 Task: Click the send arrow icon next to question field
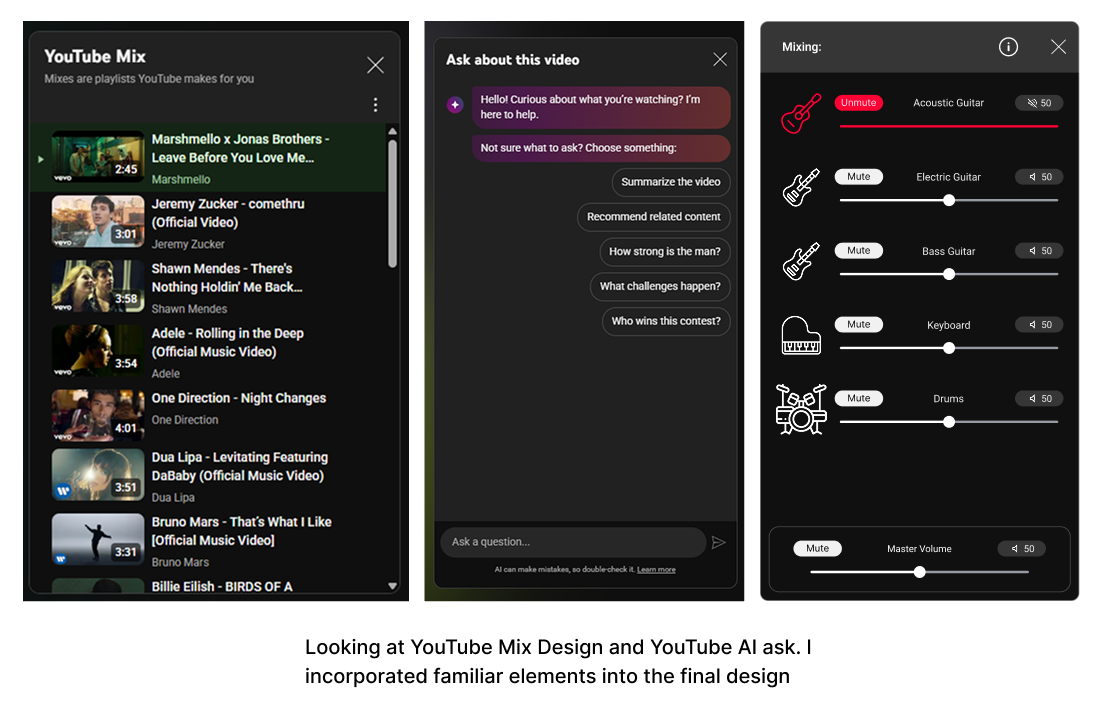pos(718,542)
